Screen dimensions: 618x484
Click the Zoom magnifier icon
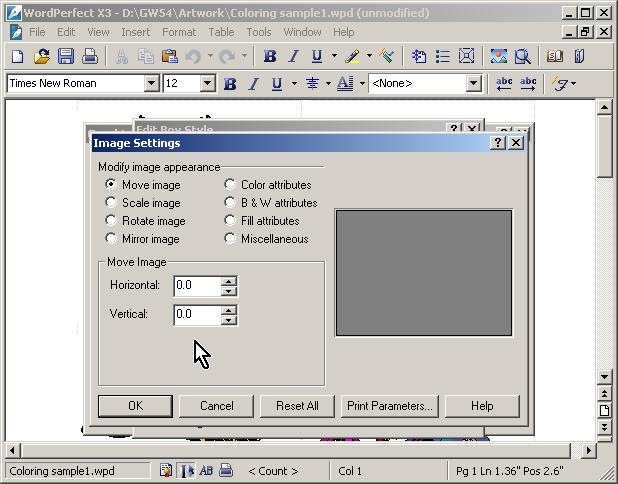click(523, 56)
